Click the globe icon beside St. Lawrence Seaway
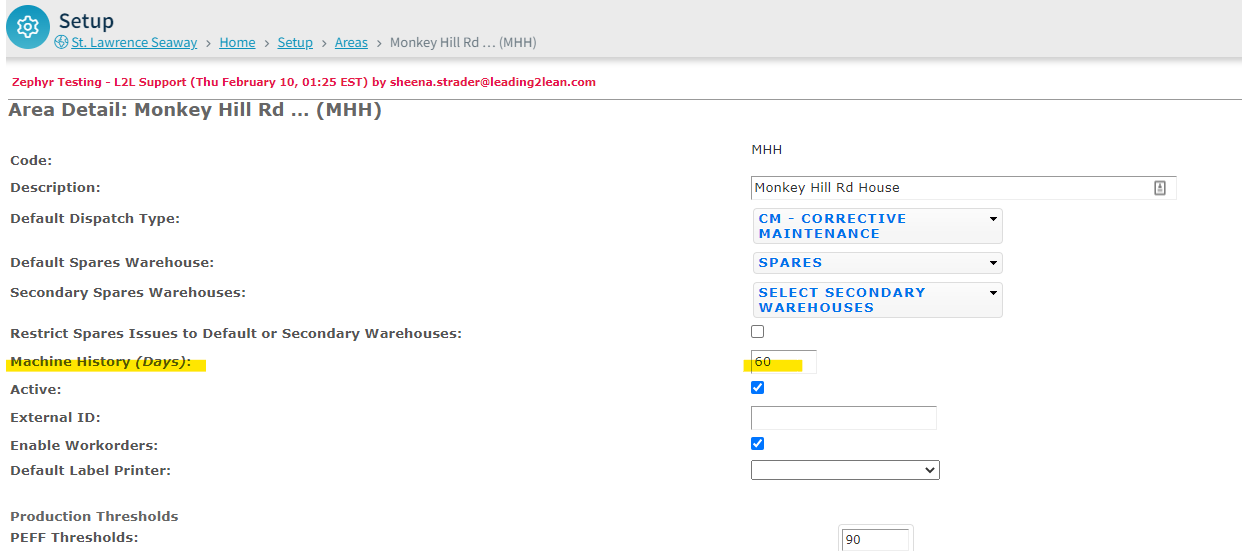Viewport: 1242px width, 551px height. click(61, 42)
